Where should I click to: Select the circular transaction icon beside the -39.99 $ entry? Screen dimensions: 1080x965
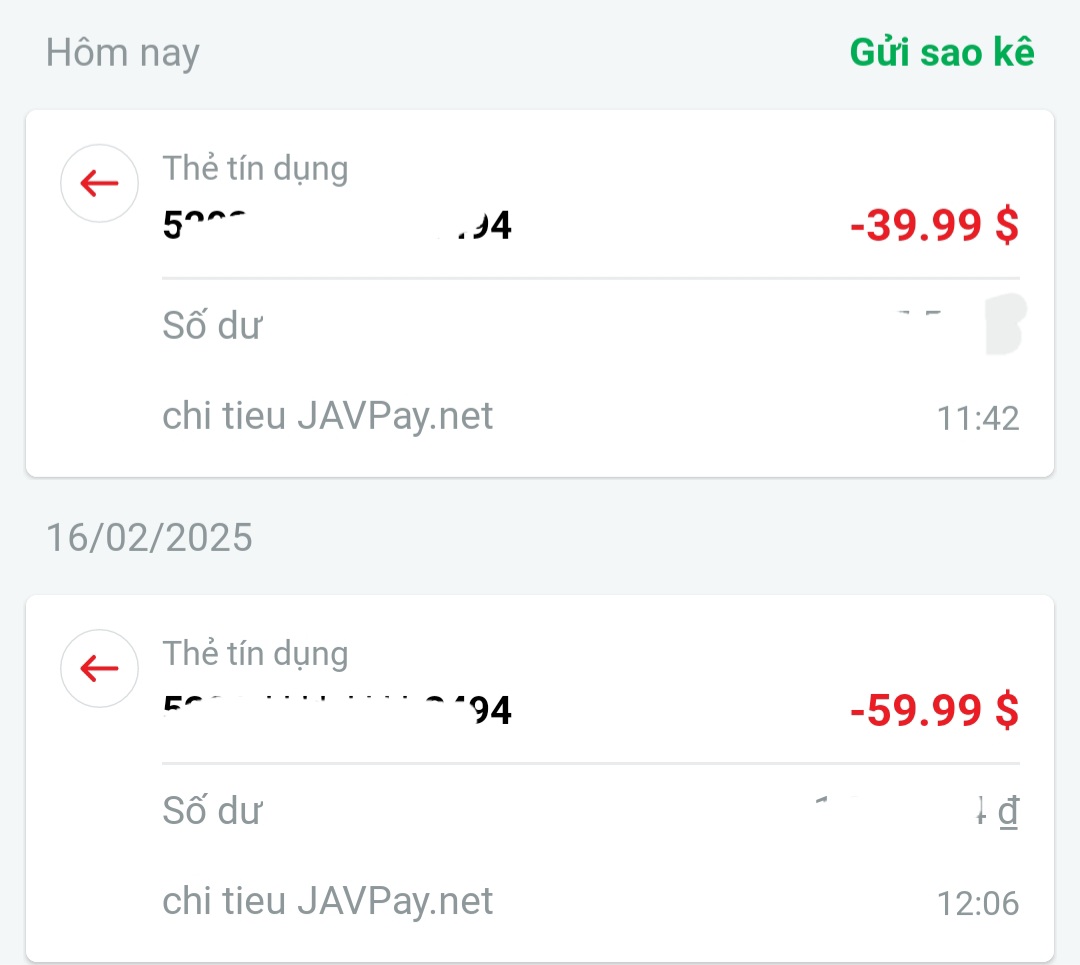99,183
